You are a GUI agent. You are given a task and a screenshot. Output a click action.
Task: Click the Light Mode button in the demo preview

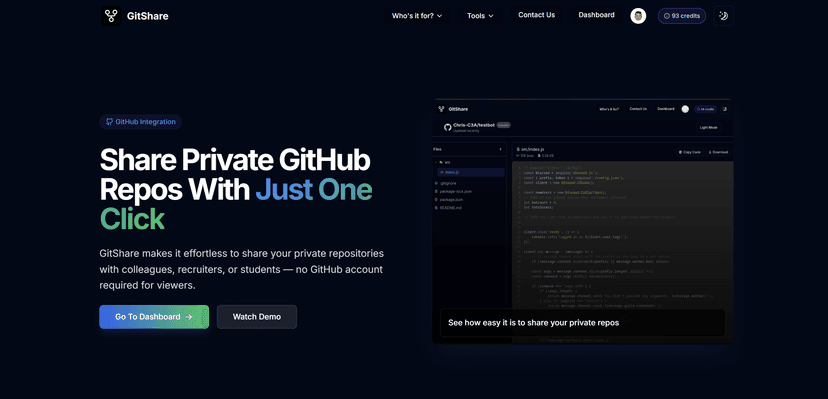tap(708, 127)
